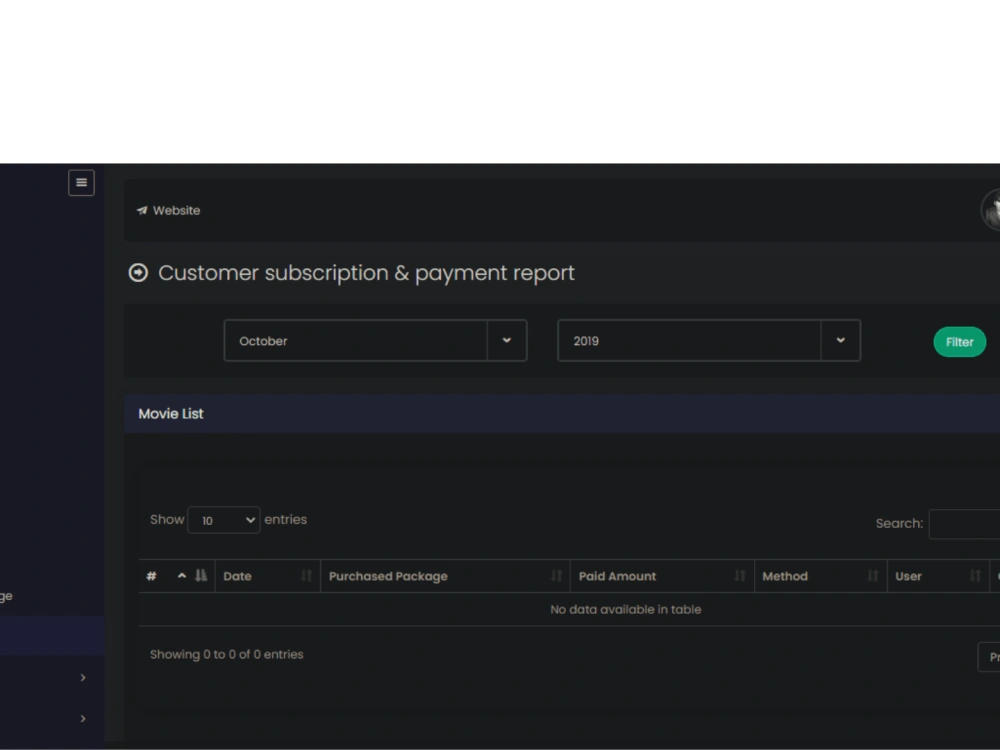The width and height of the screenshot is (1000, 750).
Task: Expand the upper sidebar chevron item
Action: click(83, 677)
